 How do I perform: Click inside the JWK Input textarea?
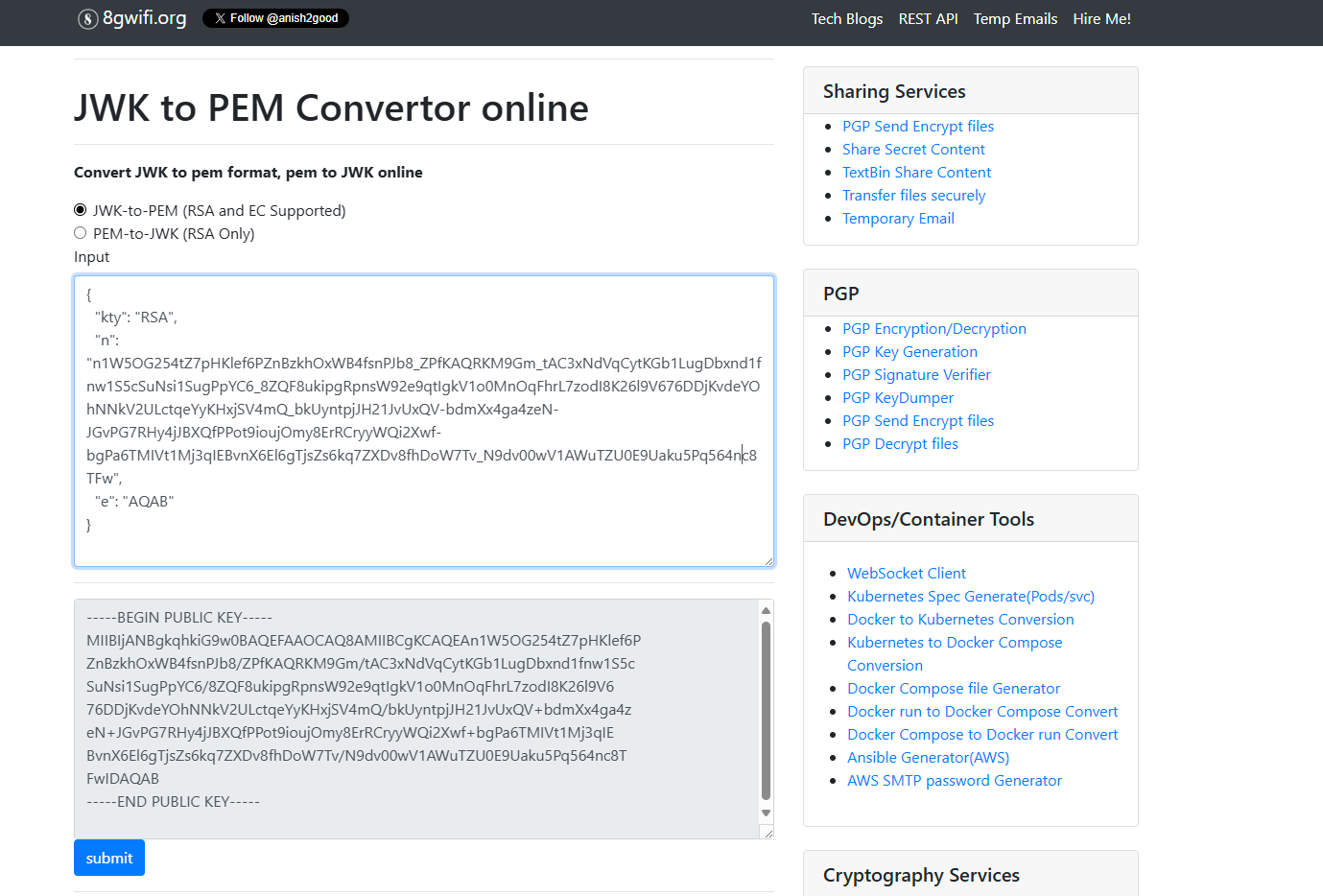pos(424,421)
